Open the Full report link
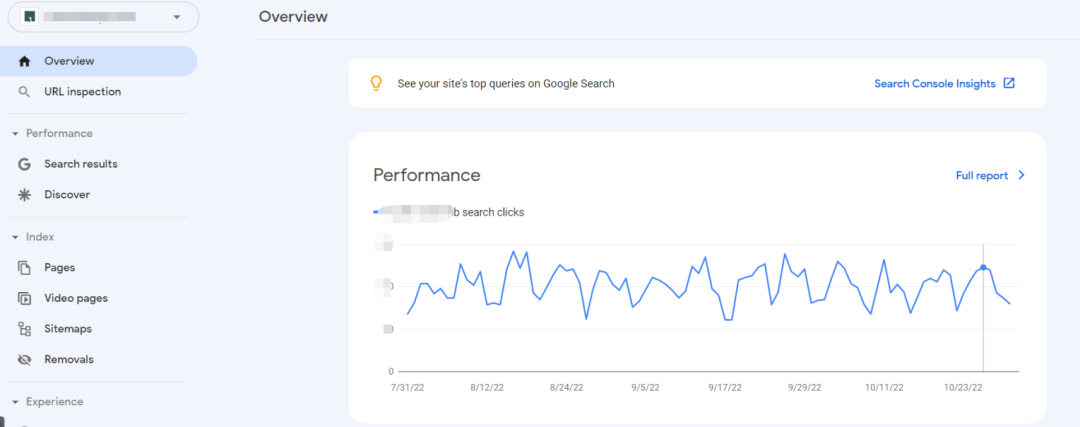The height and width of the screenshot is (427, 1080). coord(981,175)
